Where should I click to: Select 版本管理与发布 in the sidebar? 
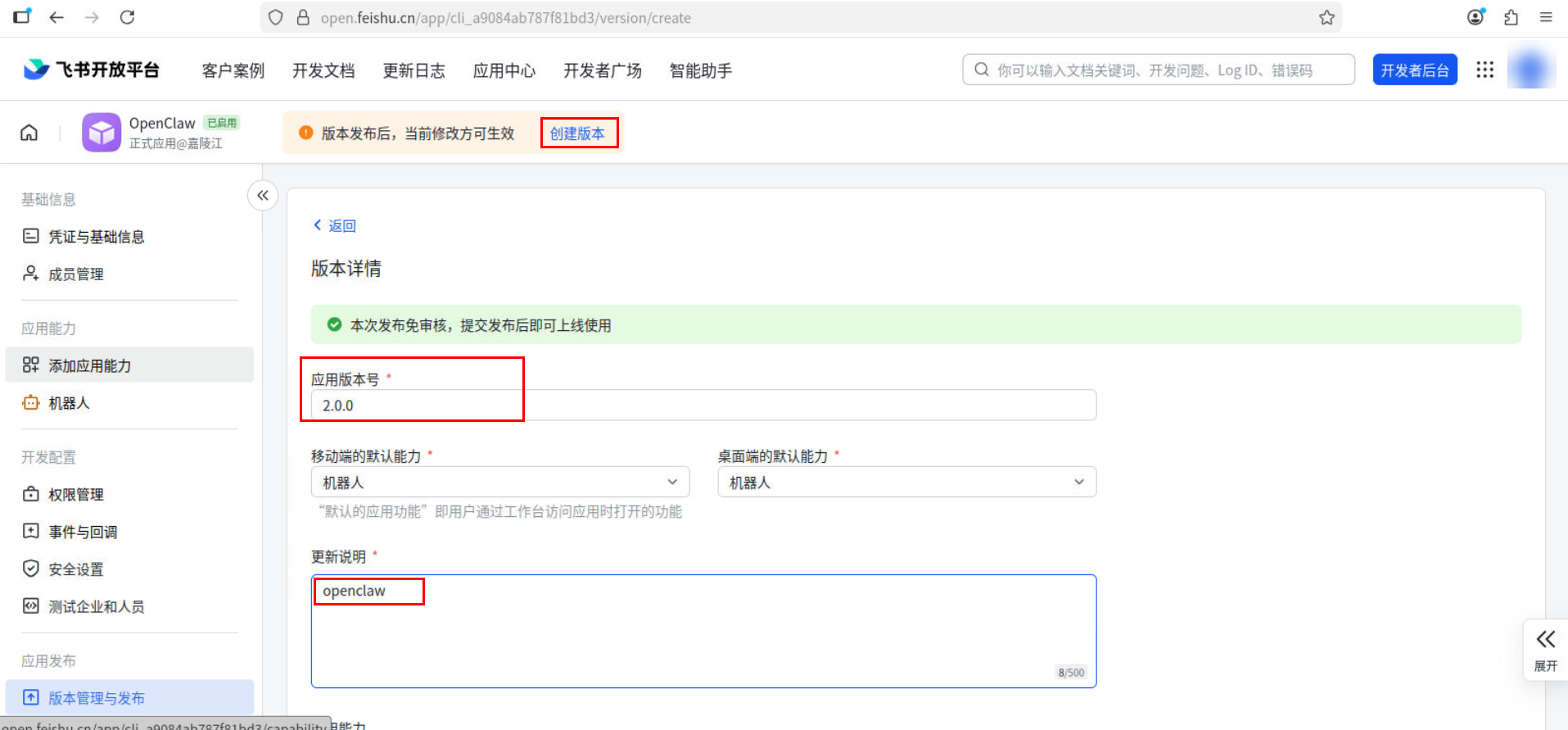[x=129, y=698]
